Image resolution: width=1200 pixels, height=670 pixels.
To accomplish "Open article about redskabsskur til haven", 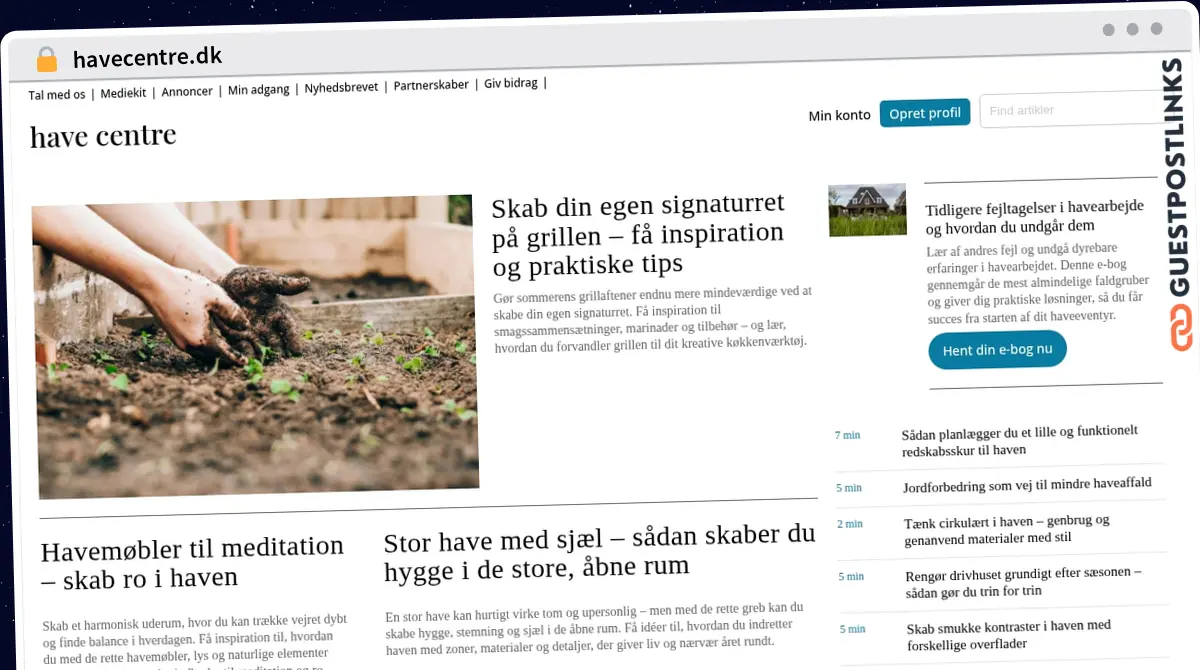I will point(1019,441).
